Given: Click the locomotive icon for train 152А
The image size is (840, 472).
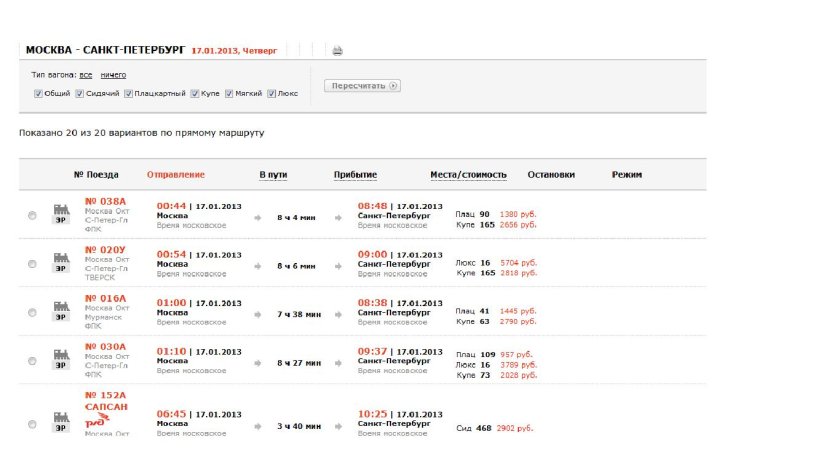Looking at the screenshot, I should coord(61,422).
